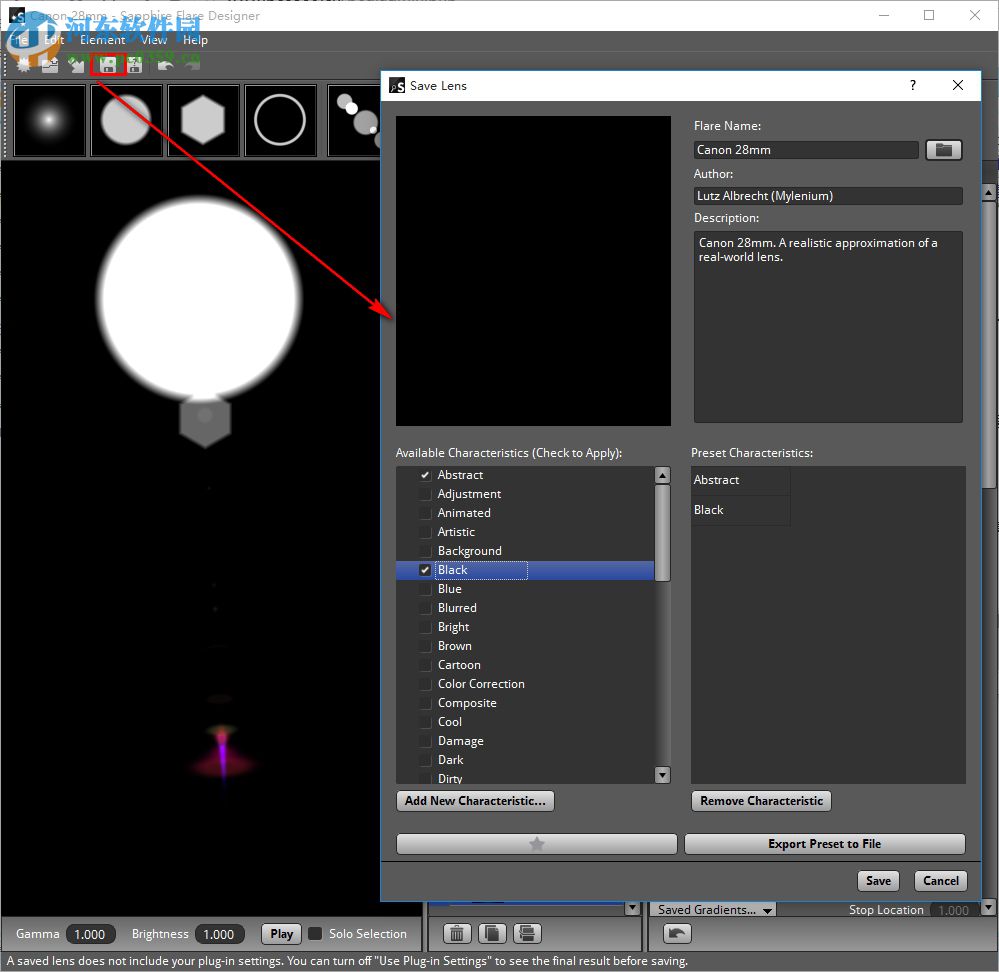This screenshot has height=972, width=999.
Task: Click the Undo arrow toolbar icon
Action: coord(166,64)
